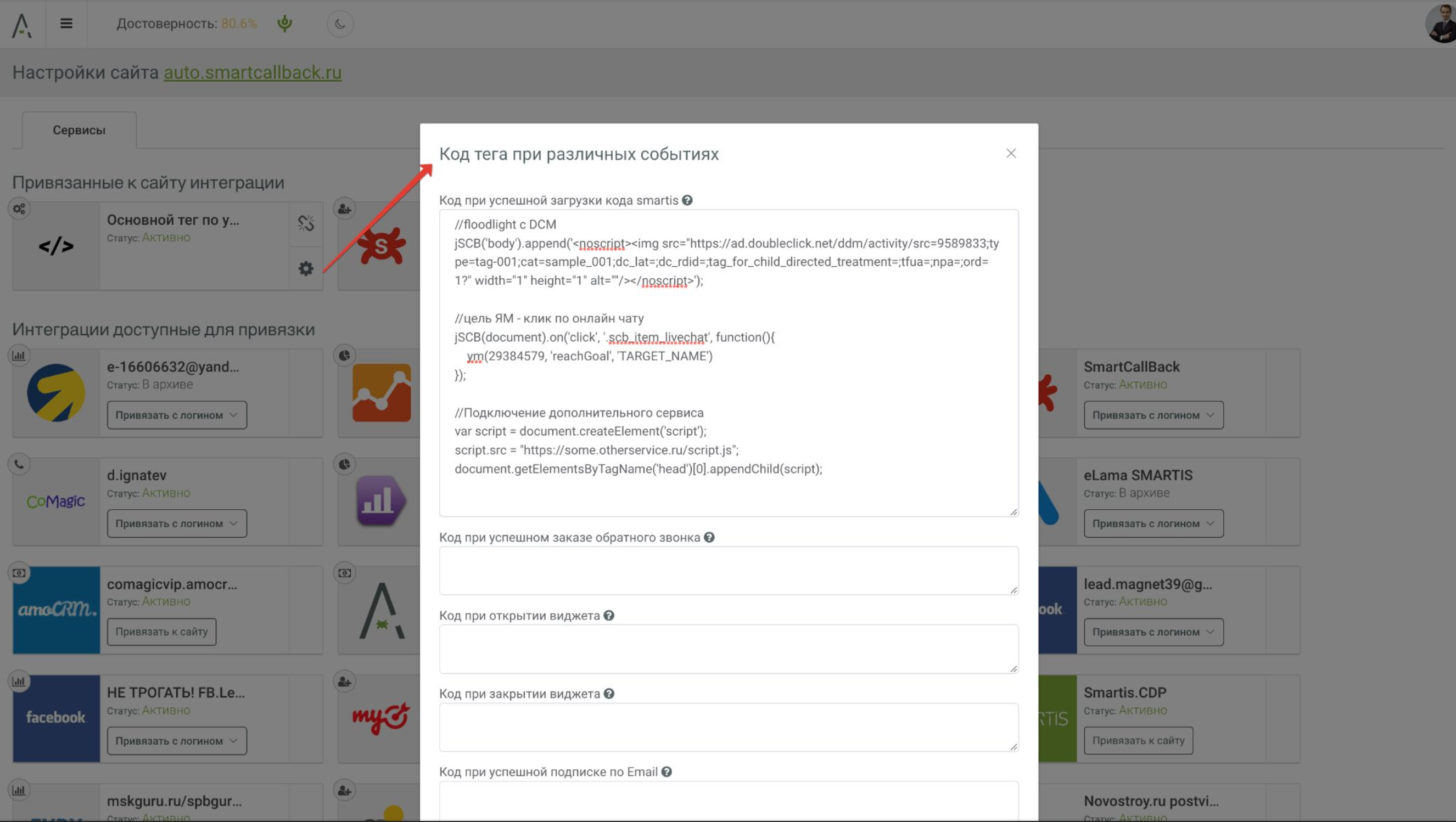Click unlink icon on Основной тег card
Viewport: 1456px width, 822px height.
(306, 224)
